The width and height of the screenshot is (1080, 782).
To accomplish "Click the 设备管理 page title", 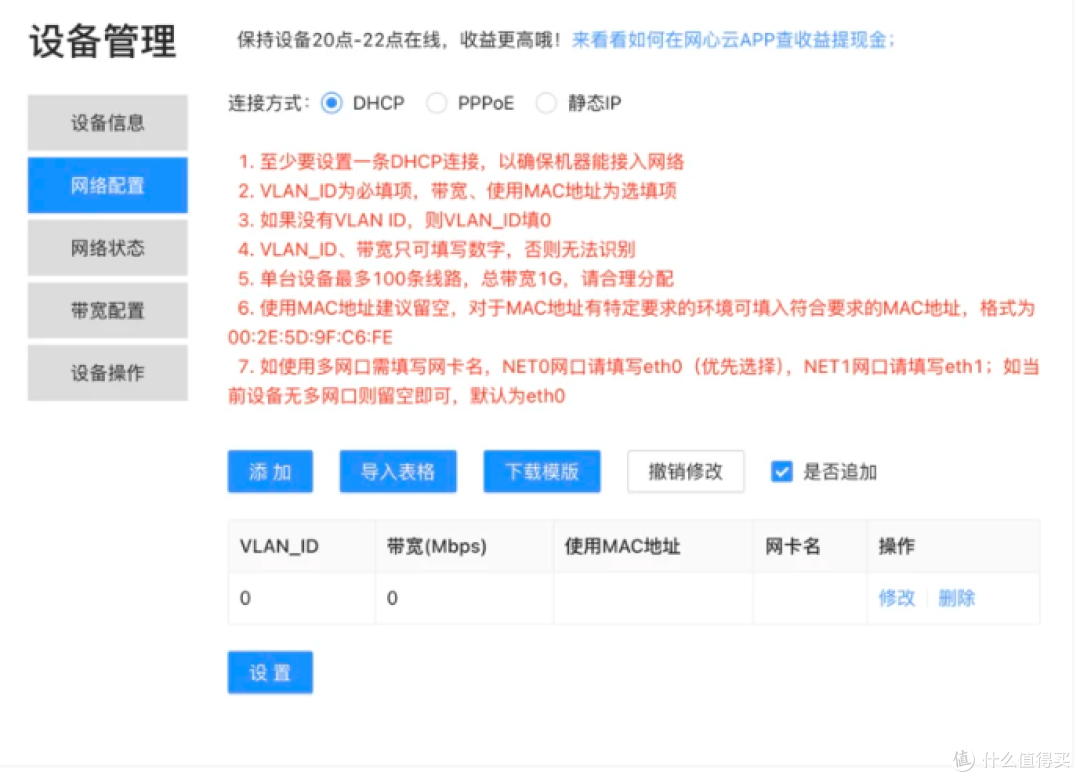I will point(103,41).
